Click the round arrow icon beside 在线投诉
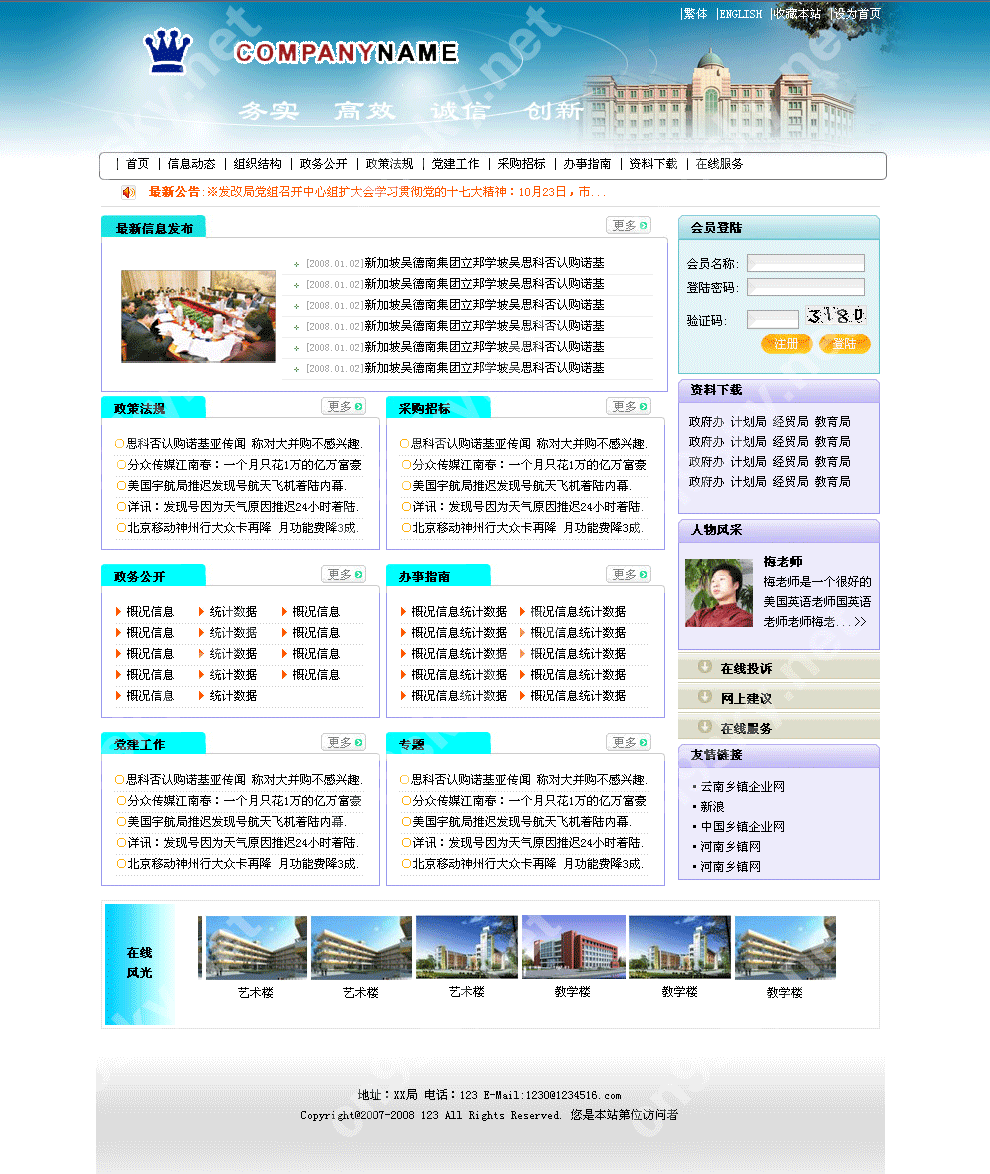This screenshot has width=990, height=1174. coord(705,667)
